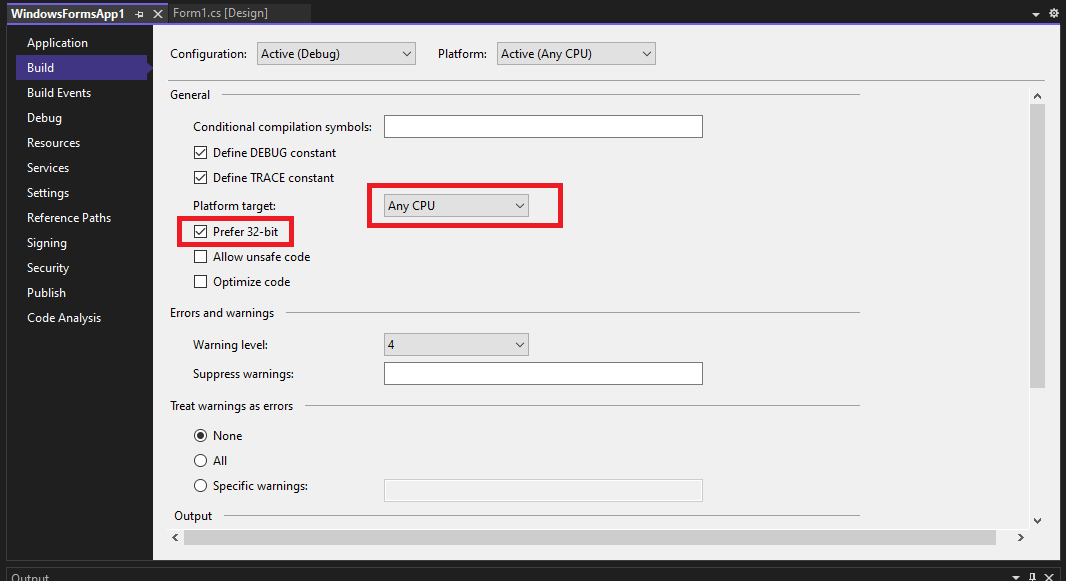The image size is (1066, 581).
Task: Open the Code Analysis page
Action: (x=63, y=317)
